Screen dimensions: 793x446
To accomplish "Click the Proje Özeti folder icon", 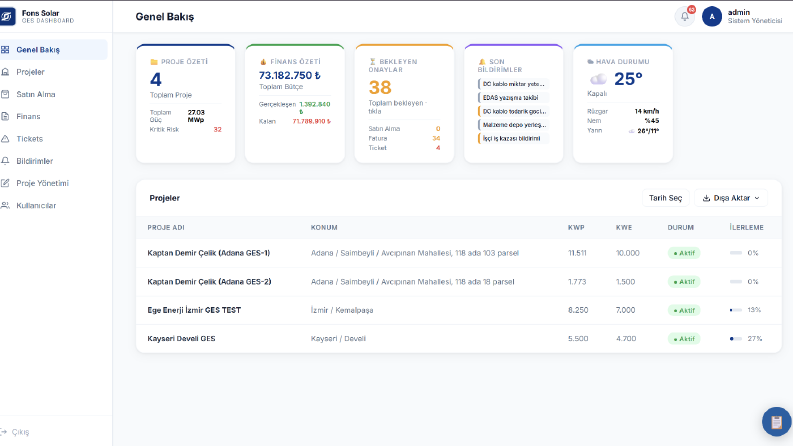I will click(154, 62).
